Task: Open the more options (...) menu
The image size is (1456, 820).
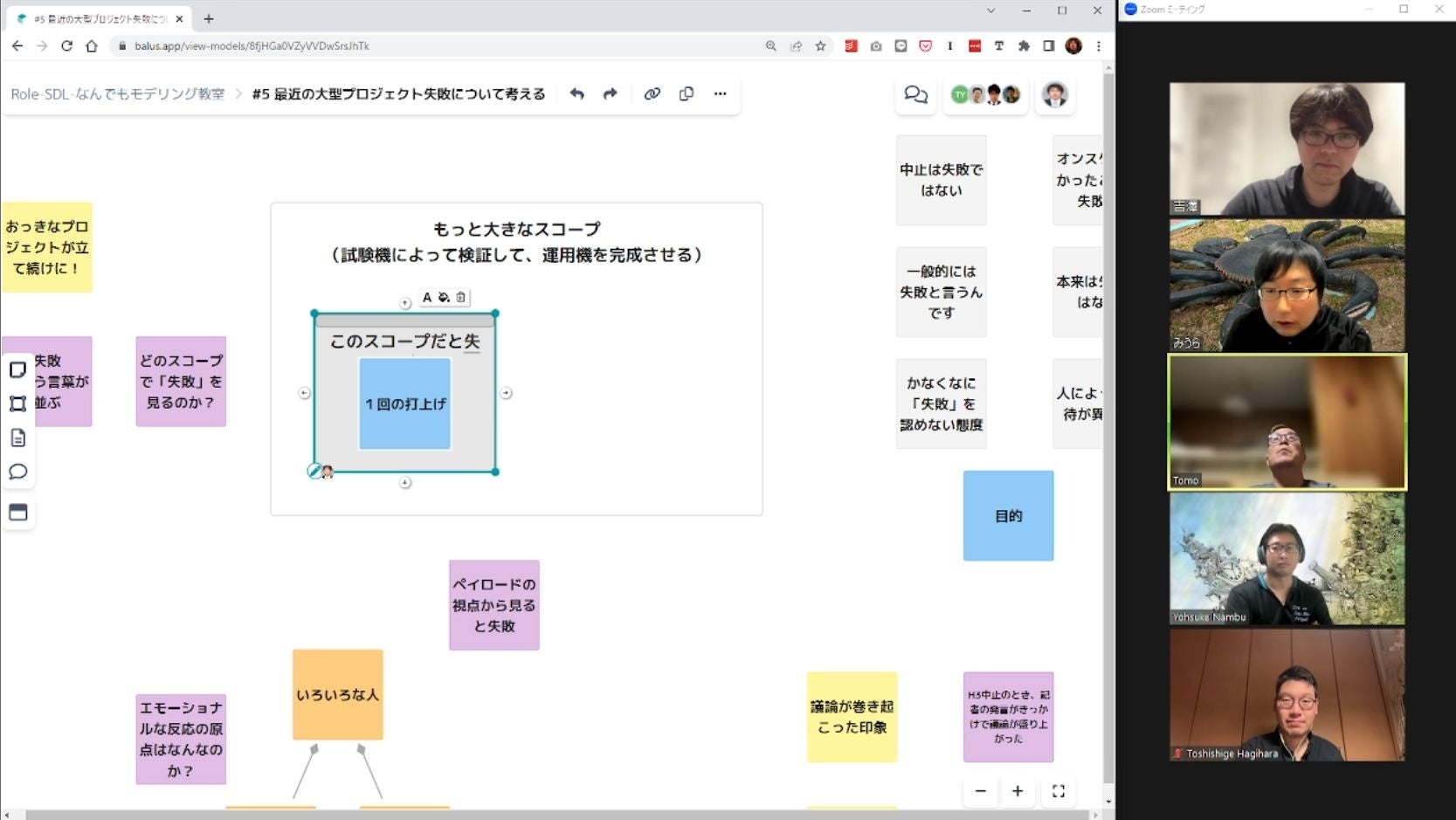Action: pyautogui.click(x=721, y=93)
